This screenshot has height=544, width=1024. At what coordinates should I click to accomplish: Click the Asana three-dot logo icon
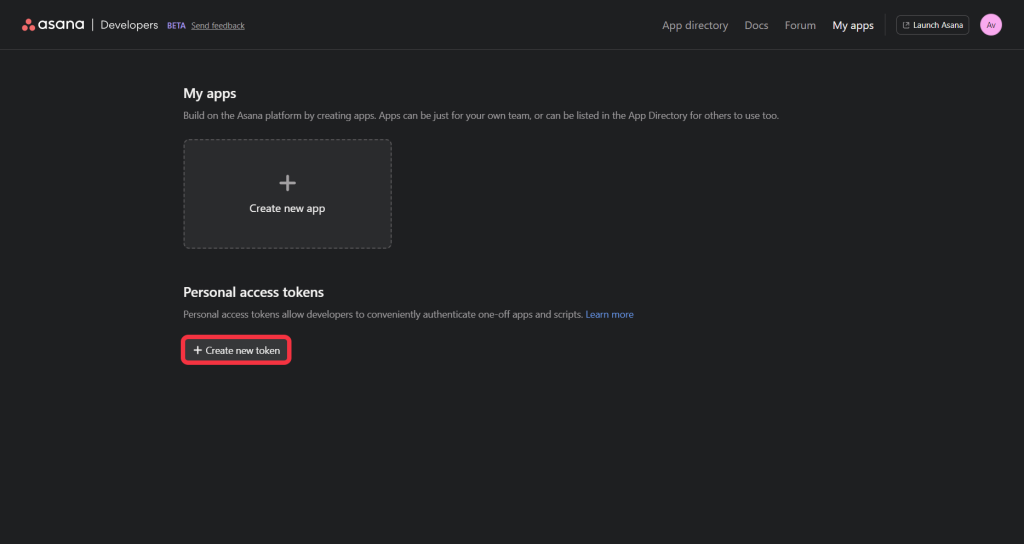pos(29,25)
